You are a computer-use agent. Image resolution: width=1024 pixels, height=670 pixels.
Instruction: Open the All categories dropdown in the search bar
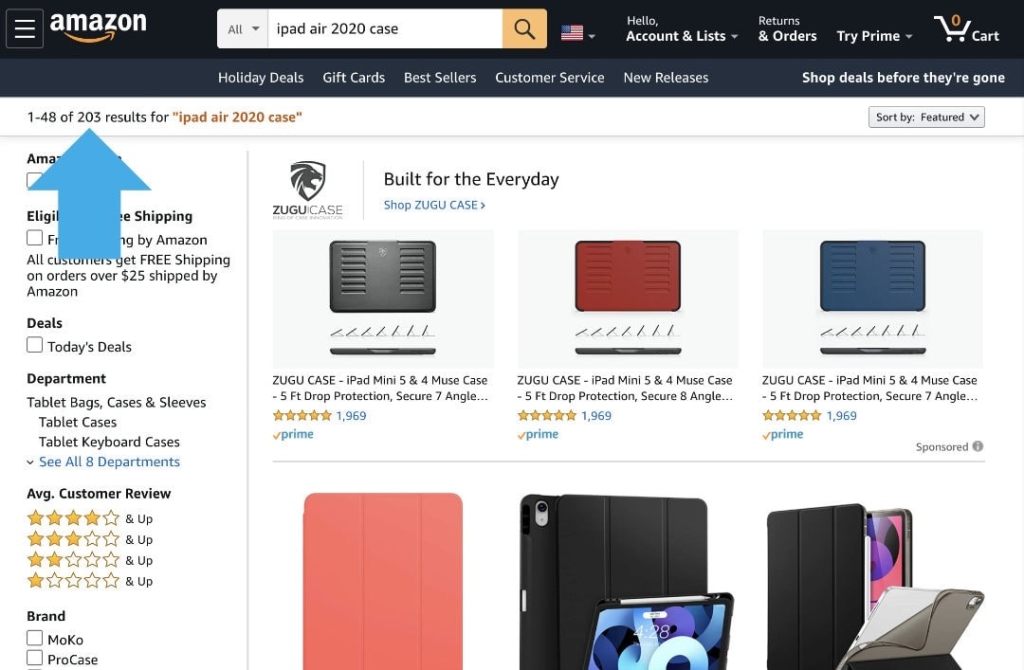[x=241, y=29]
